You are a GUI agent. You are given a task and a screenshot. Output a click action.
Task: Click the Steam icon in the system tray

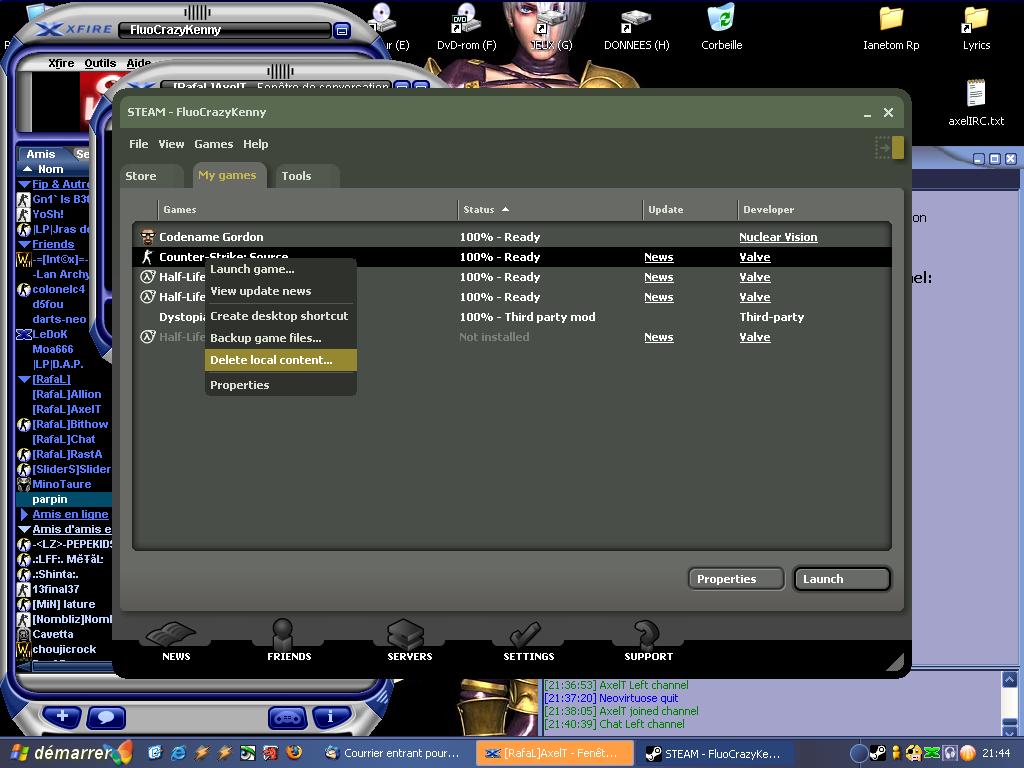coord(878,753)
